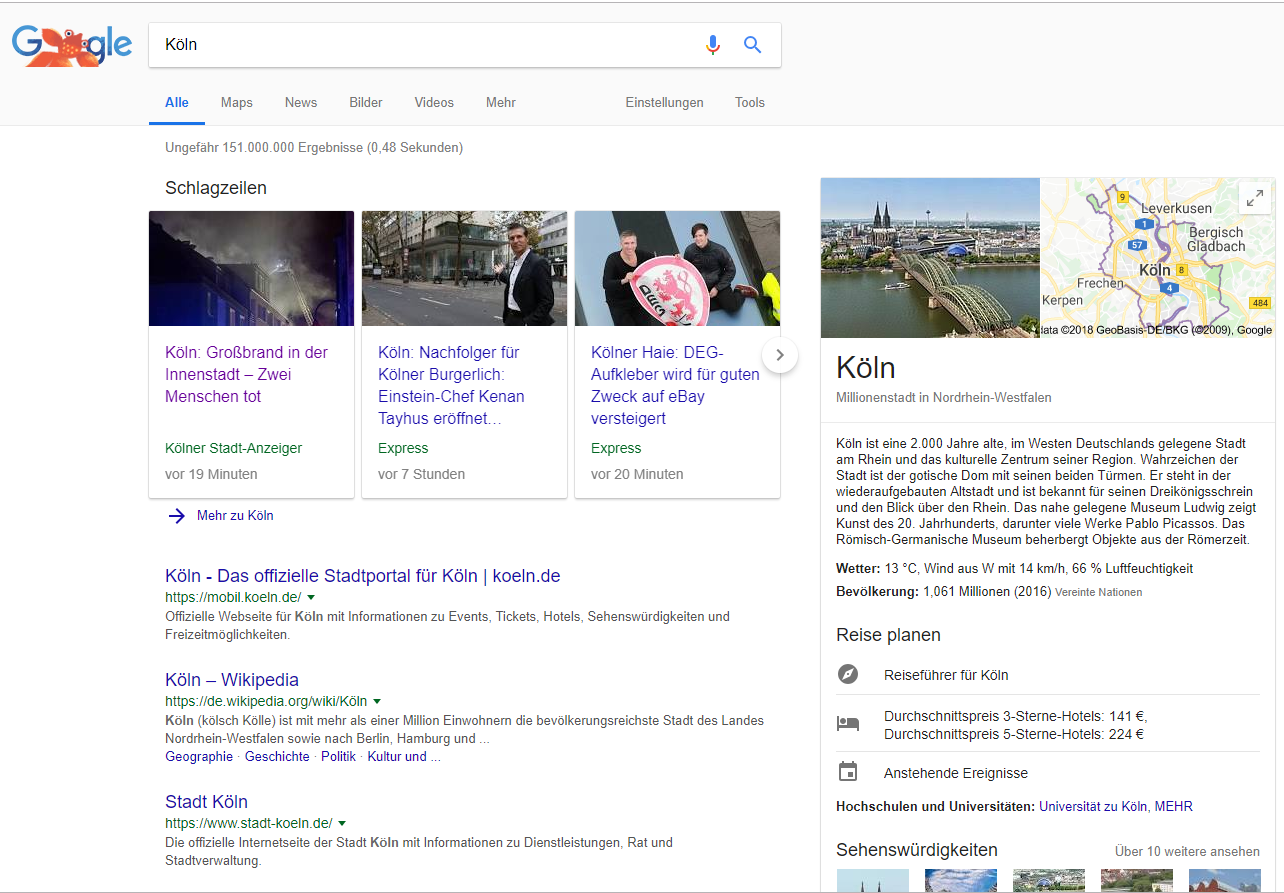Open the Köln – Wikipedia result

tap(232, 680)
